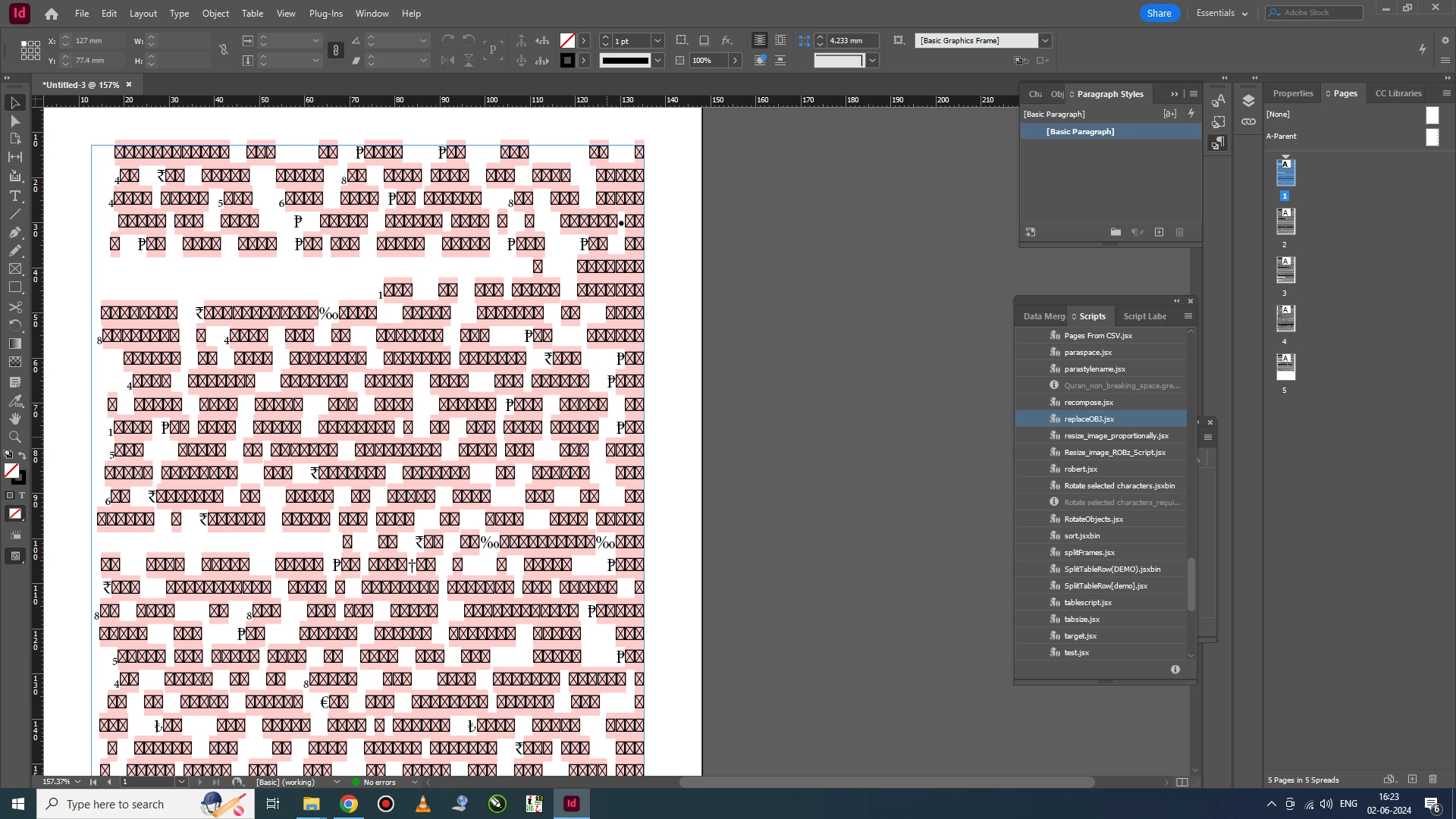
Task: Pick the Hand tool
Action: point(14,419)
